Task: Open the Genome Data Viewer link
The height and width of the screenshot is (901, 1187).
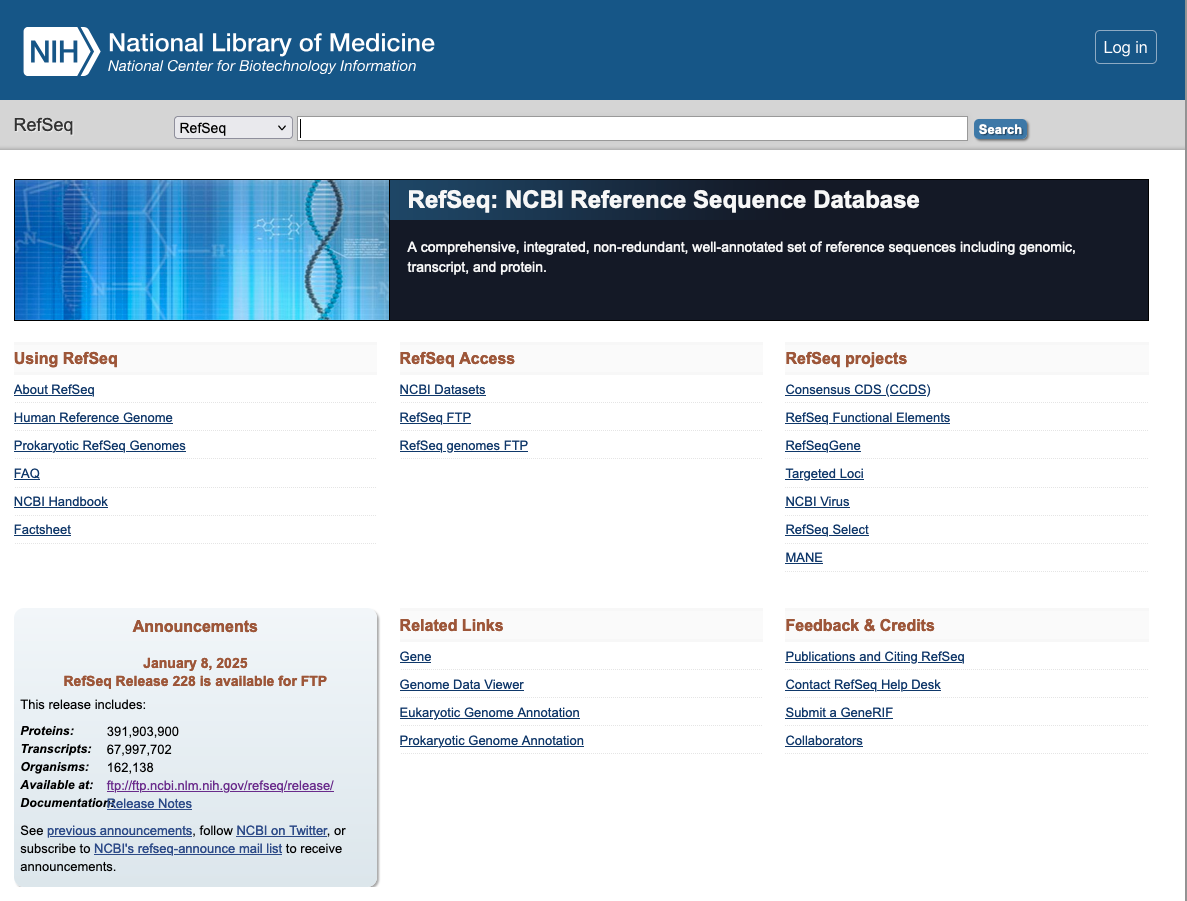Action: 461,685
